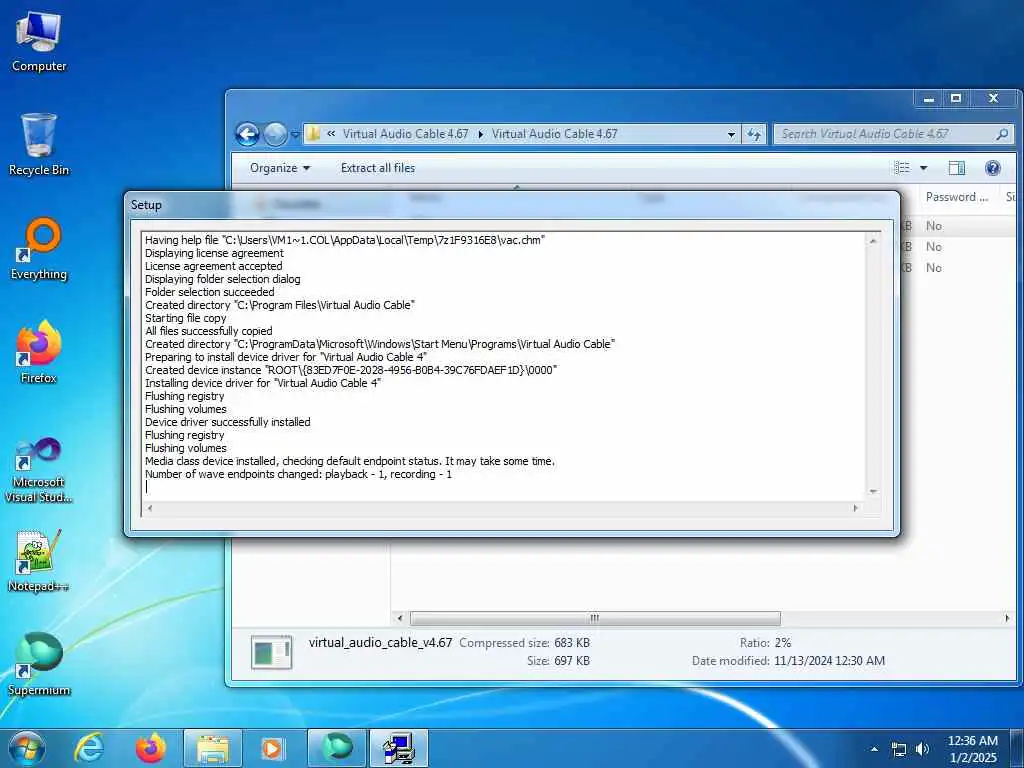
Task: Click log line "License agreement accepted"
Action: point(214,266)
